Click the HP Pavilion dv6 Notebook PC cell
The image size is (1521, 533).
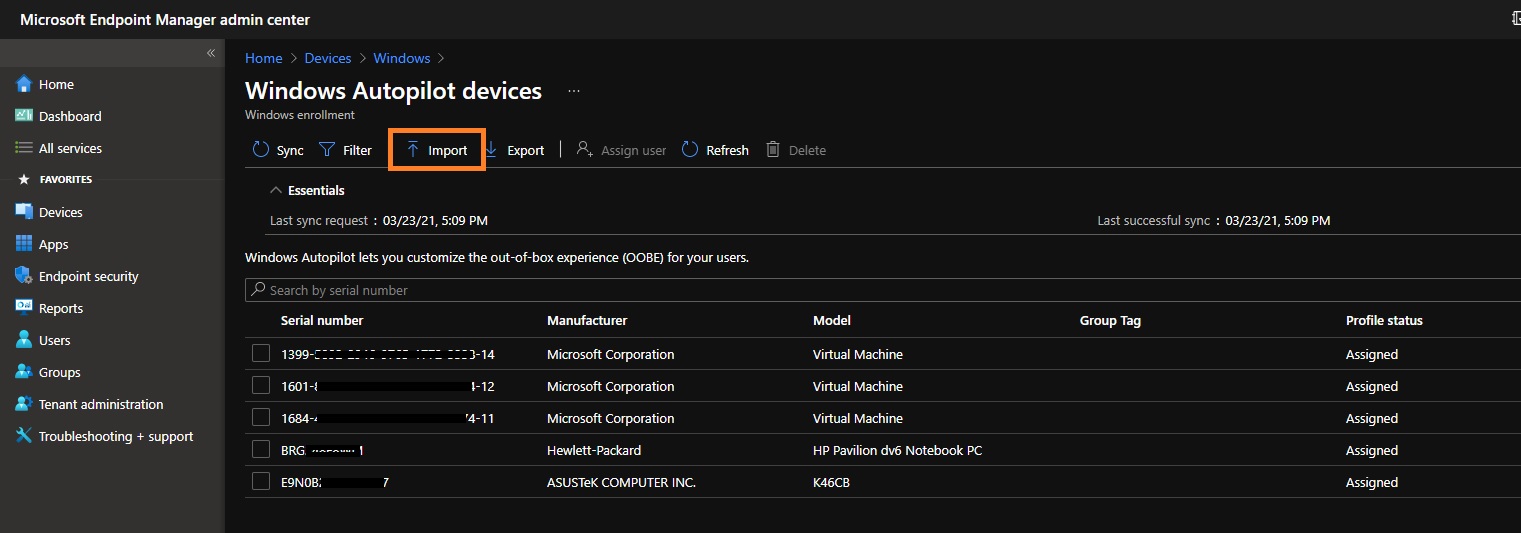(897, 451)
